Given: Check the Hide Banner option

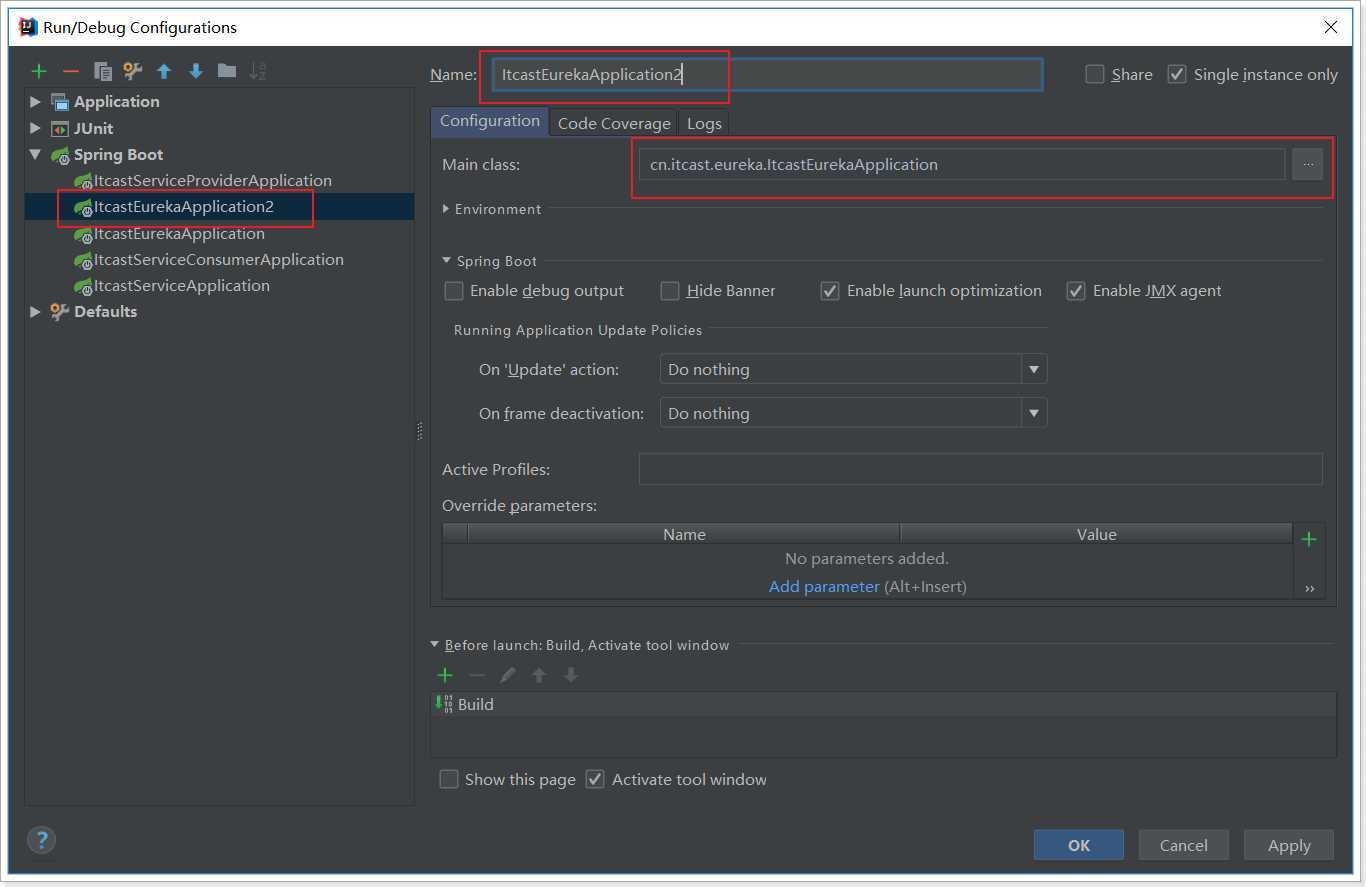Looking at the screenshot, I should tap(670, 291).
